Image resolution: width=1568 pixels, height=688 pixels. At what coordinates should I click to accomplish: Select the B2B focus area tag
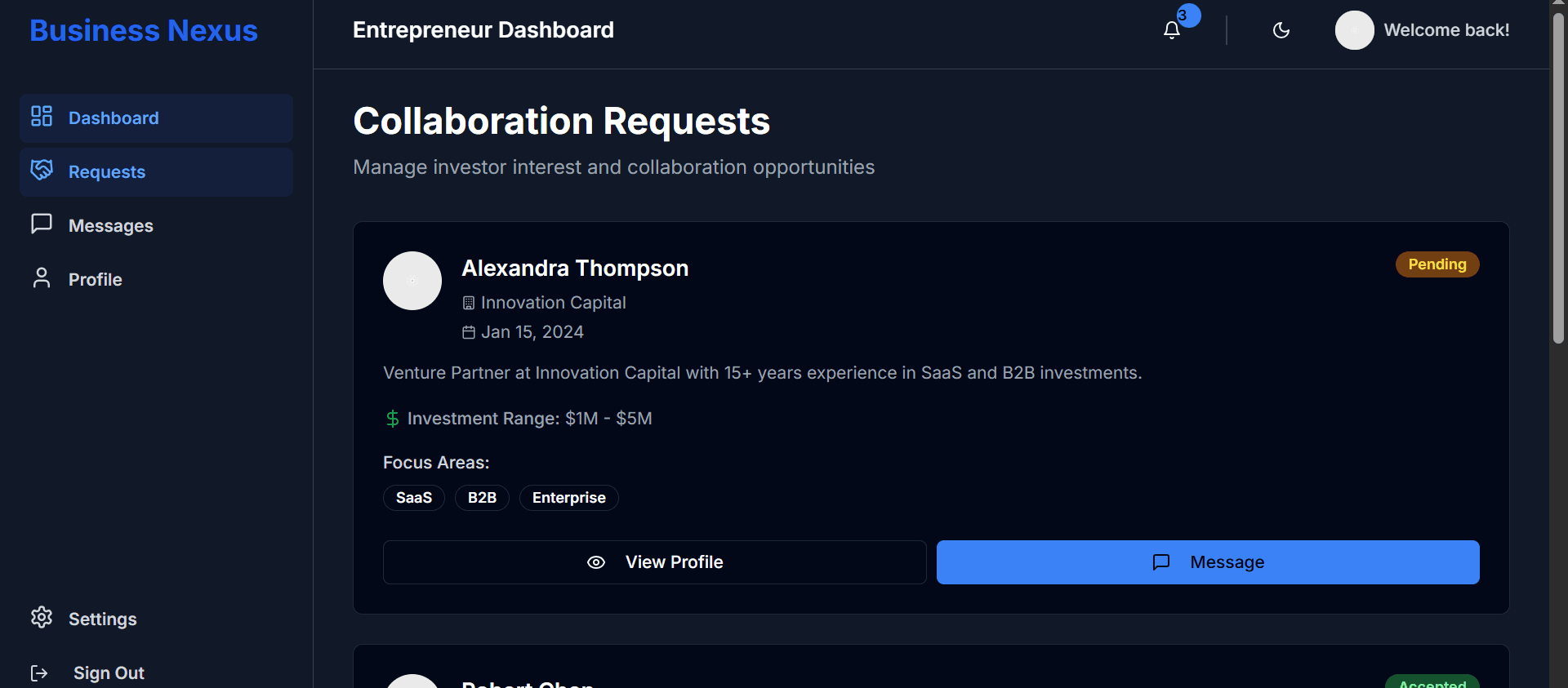[482, 498]
